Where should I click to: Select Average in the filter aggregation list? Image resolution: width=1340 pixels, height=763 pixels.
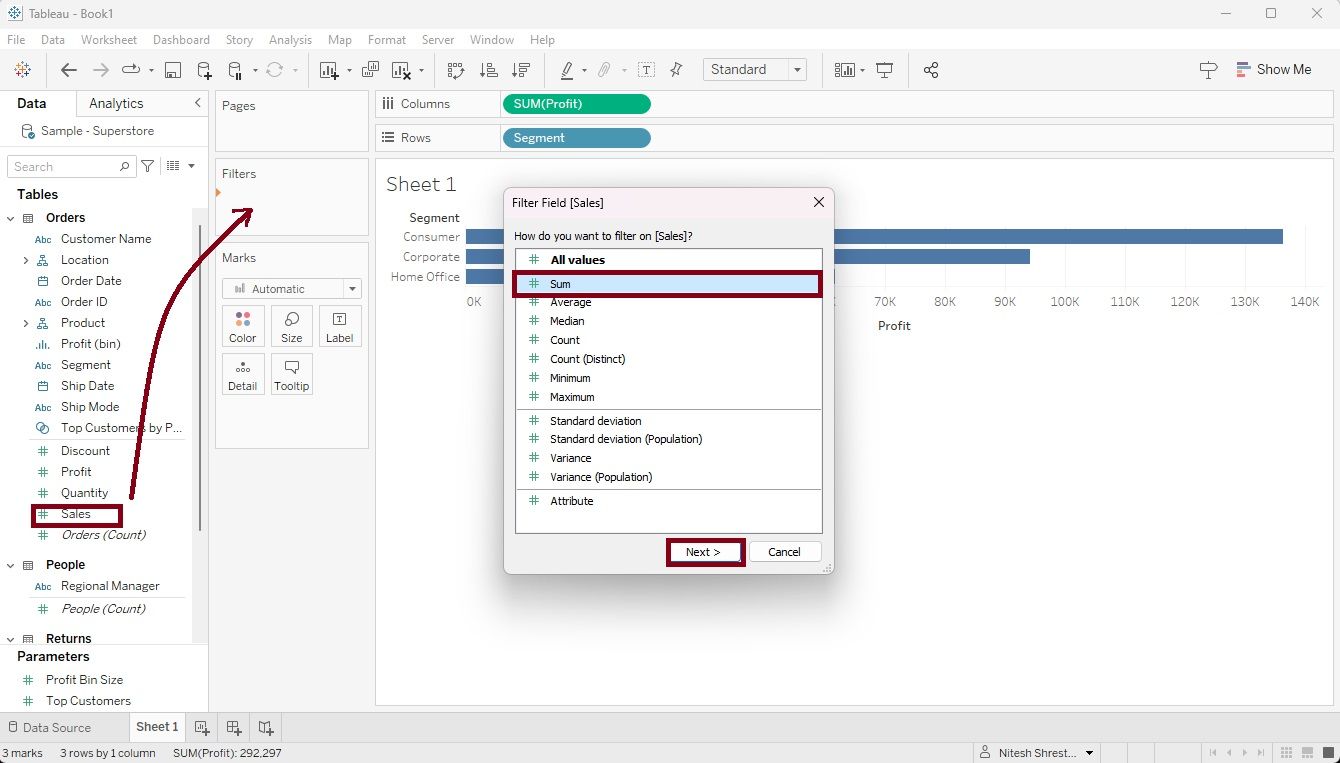570,302
